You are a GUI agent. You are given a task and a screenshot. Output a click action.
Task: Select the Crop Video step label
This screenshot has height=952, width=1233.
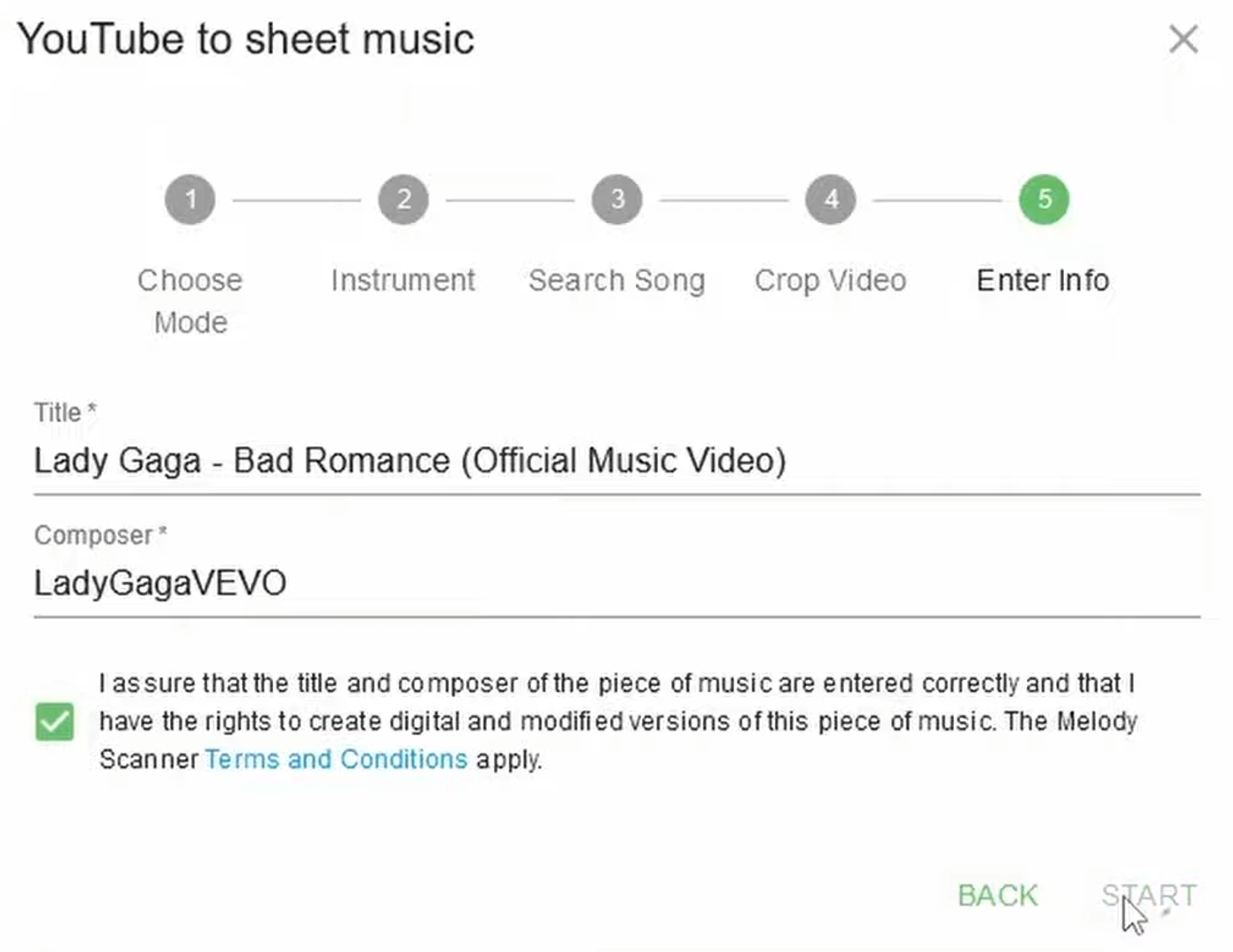point(831,280)
